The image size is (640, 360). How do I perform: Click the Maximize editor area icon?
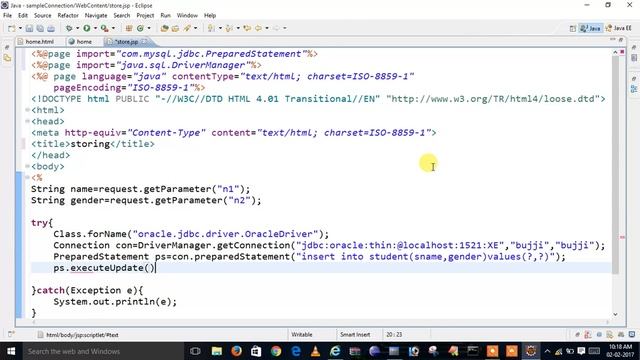click(621, 40)
